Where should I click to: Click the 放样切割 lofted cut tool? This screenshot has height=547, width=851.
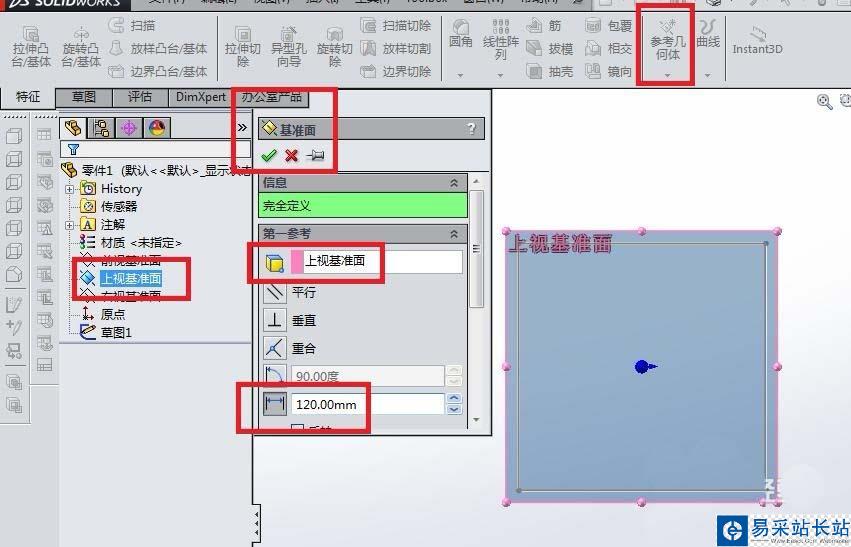pos(396,48)
